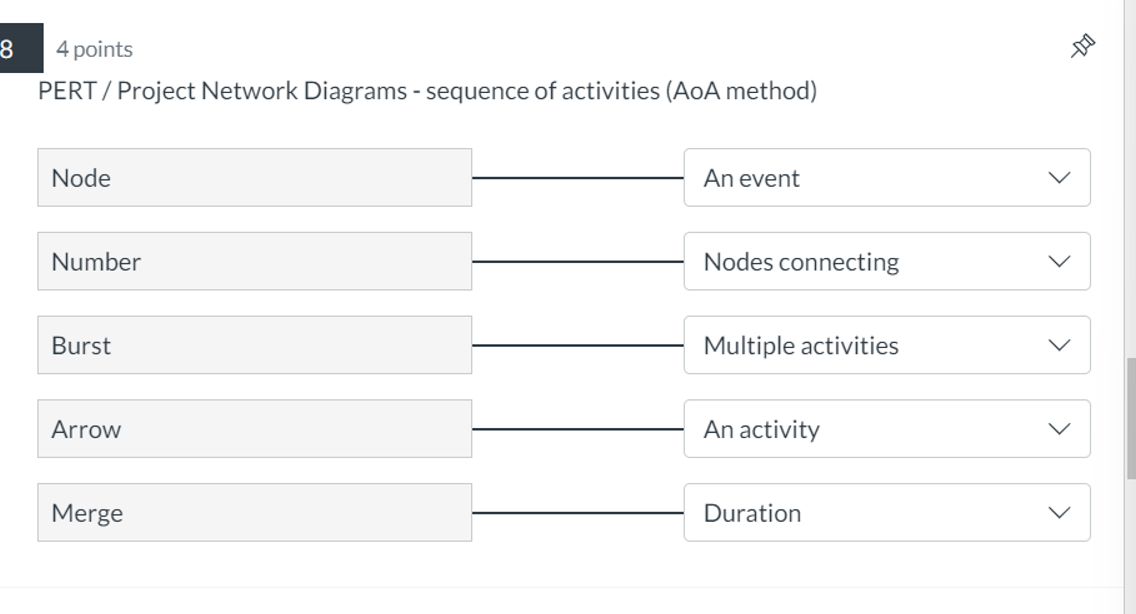Select the 'Merge' term box

(x=254, y=512)
